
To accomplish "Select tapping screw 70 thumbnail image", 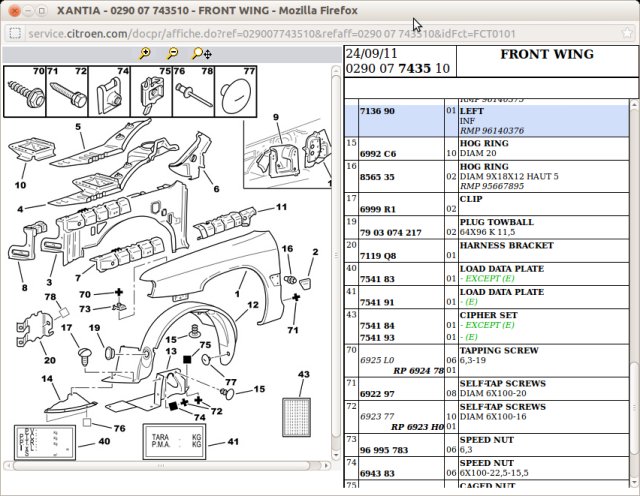I will (25, 92).
